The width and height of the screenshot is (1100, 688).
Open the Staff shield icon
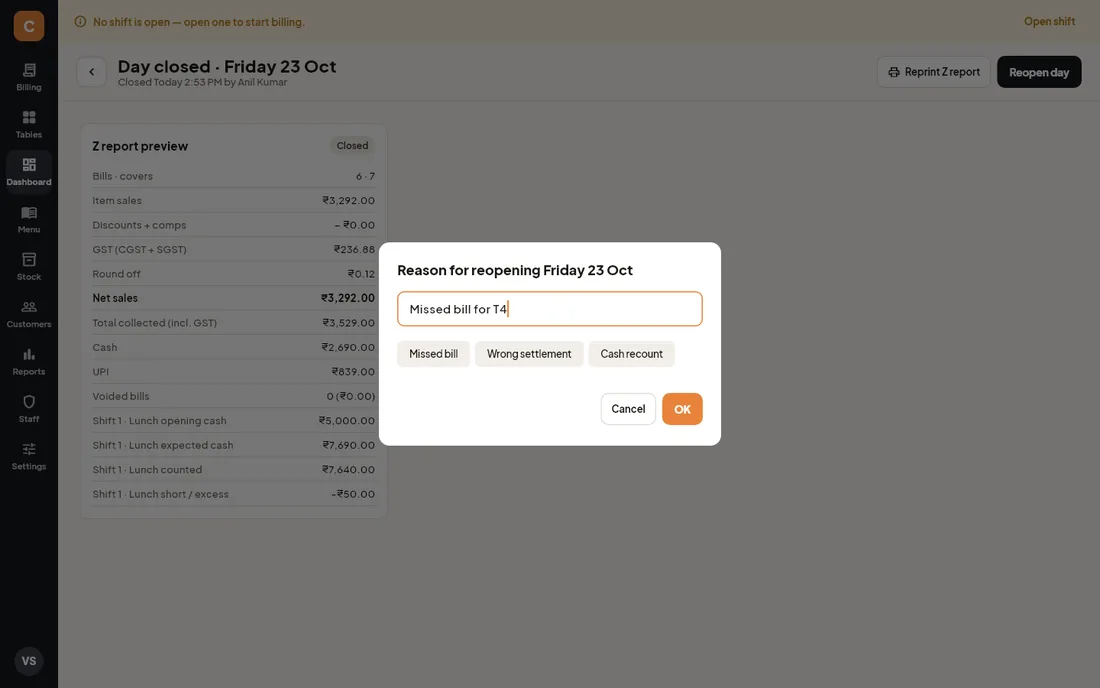pos(29,402)
